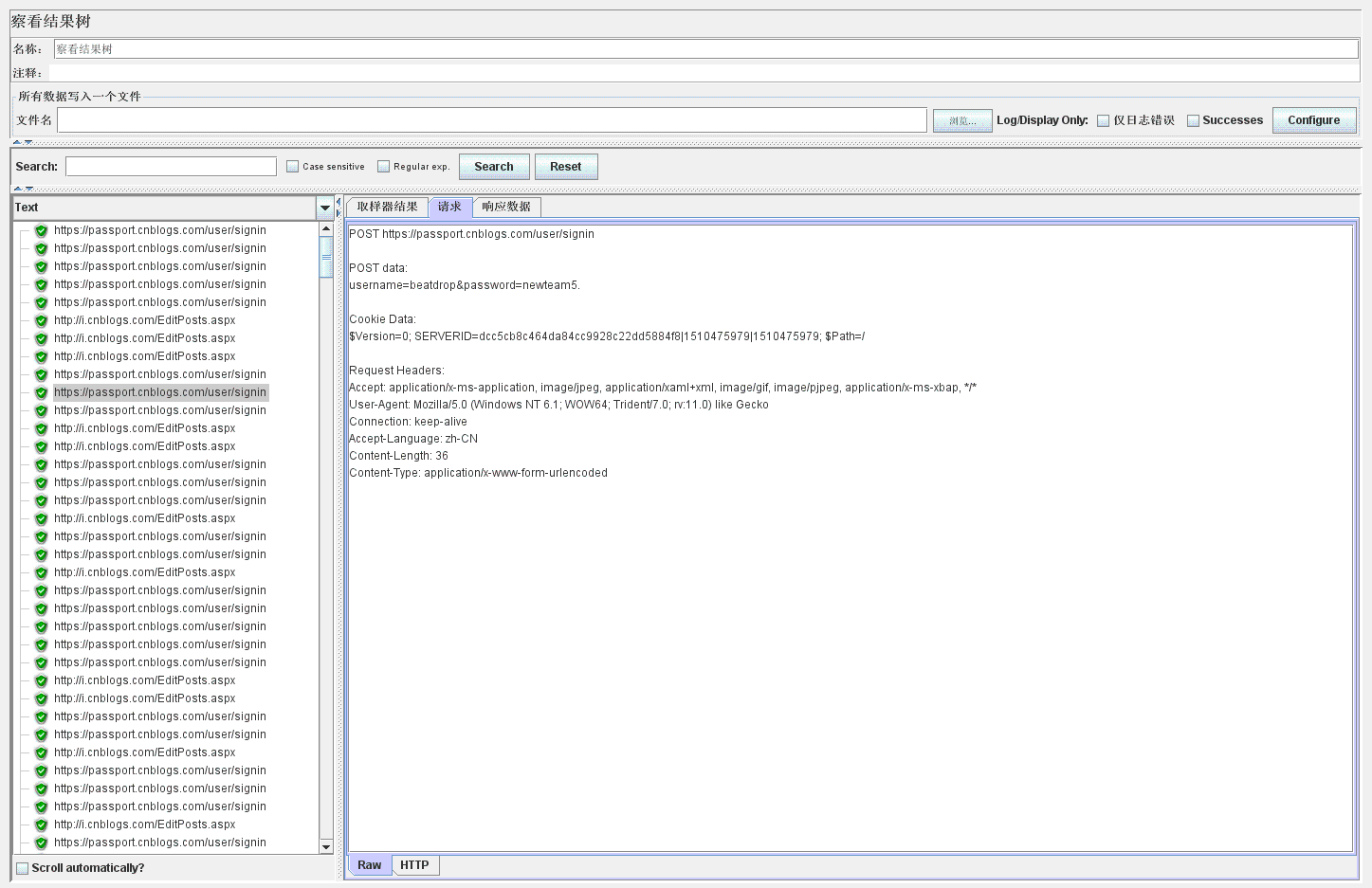1372x888 pixels.
Task: Click the 所有数据写入一个文件 group label
Action: tap(79, 97)
